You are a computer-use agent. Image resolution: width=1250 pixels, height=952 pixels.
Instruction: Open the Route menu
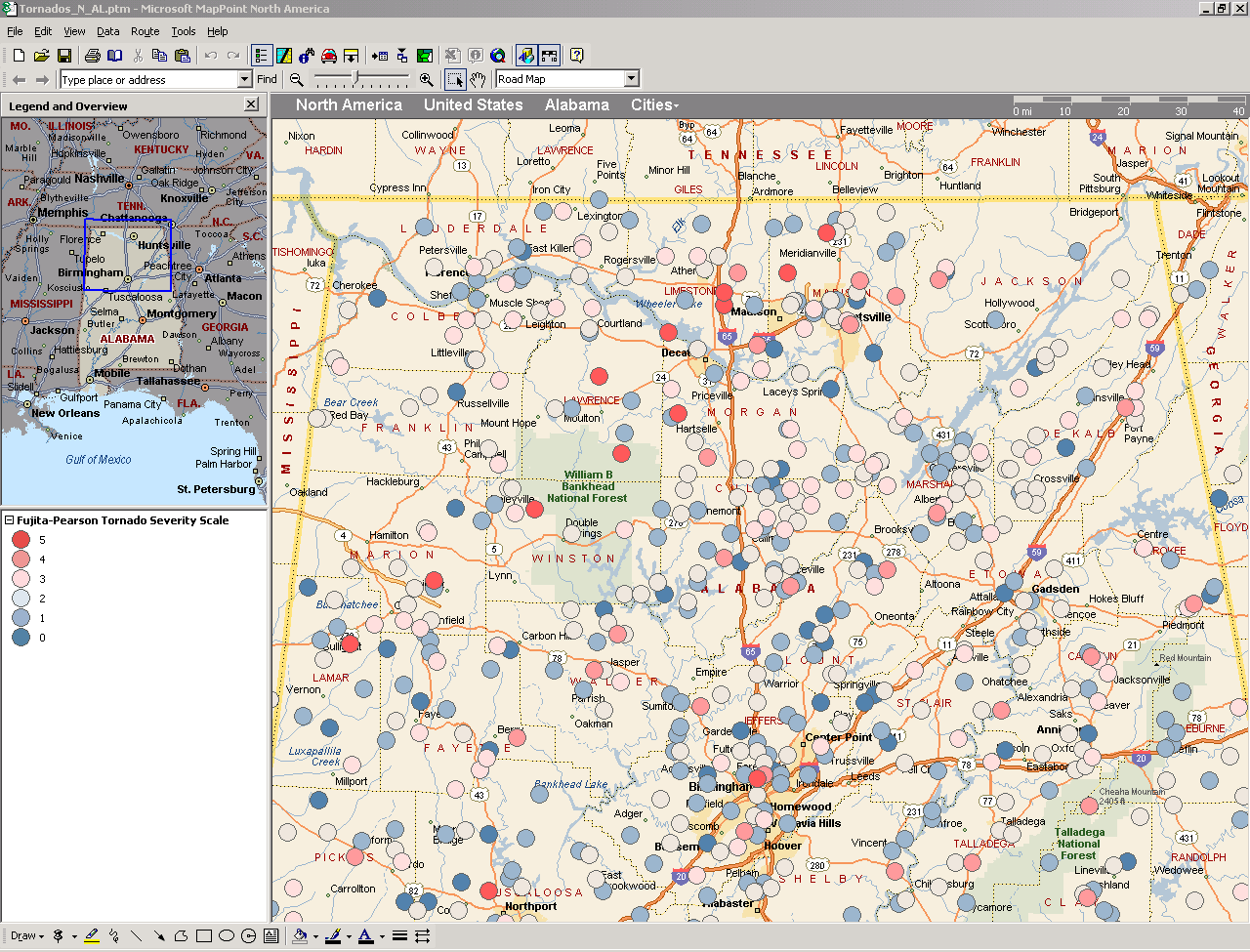(x=145, y=31)
